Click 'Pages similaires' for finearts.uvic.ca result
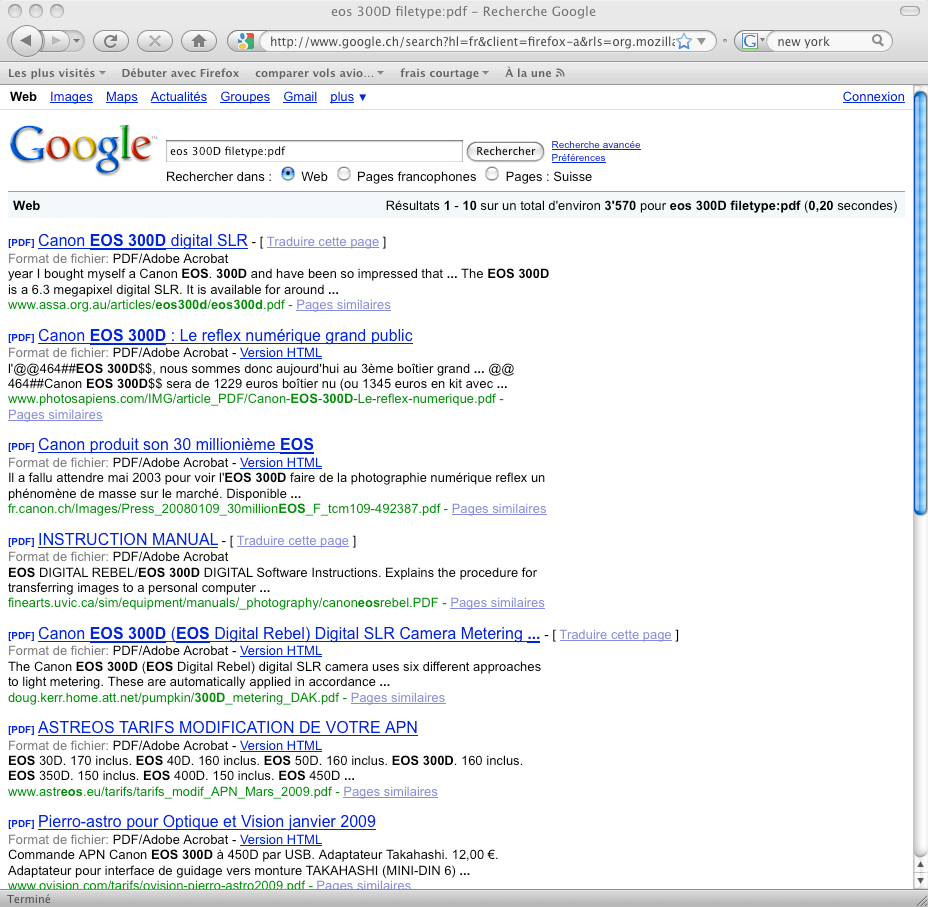 [x=497, y=603]
